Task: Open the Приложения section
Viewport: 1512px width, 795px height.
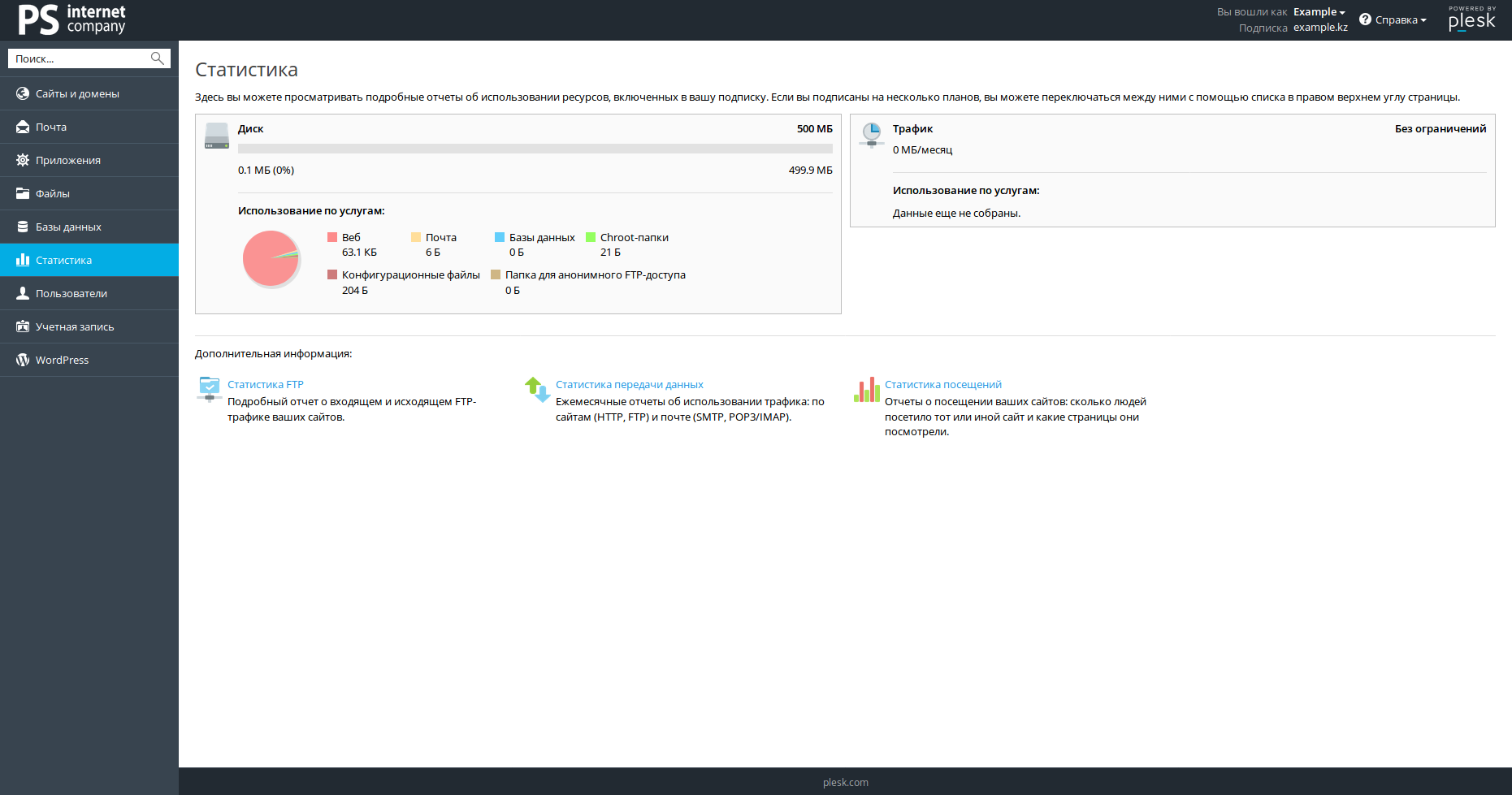Action: pyautogui.click(x=89, y=160)
